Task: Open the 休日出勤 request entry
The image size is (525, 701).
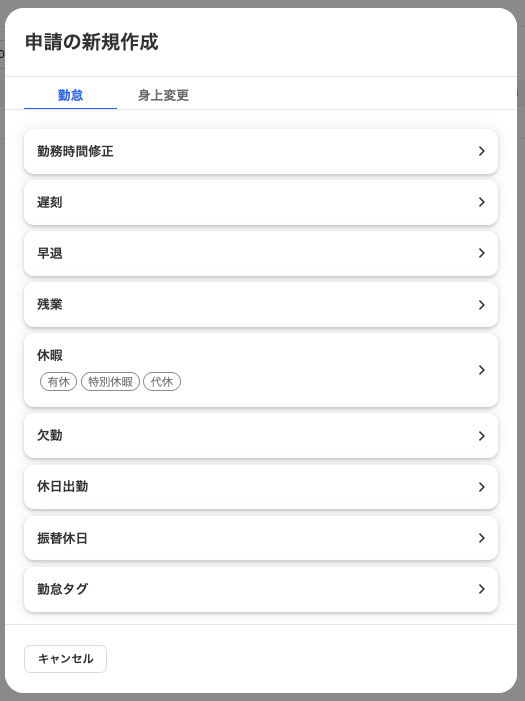Action: pyautogui.click(x=261, y=487)
